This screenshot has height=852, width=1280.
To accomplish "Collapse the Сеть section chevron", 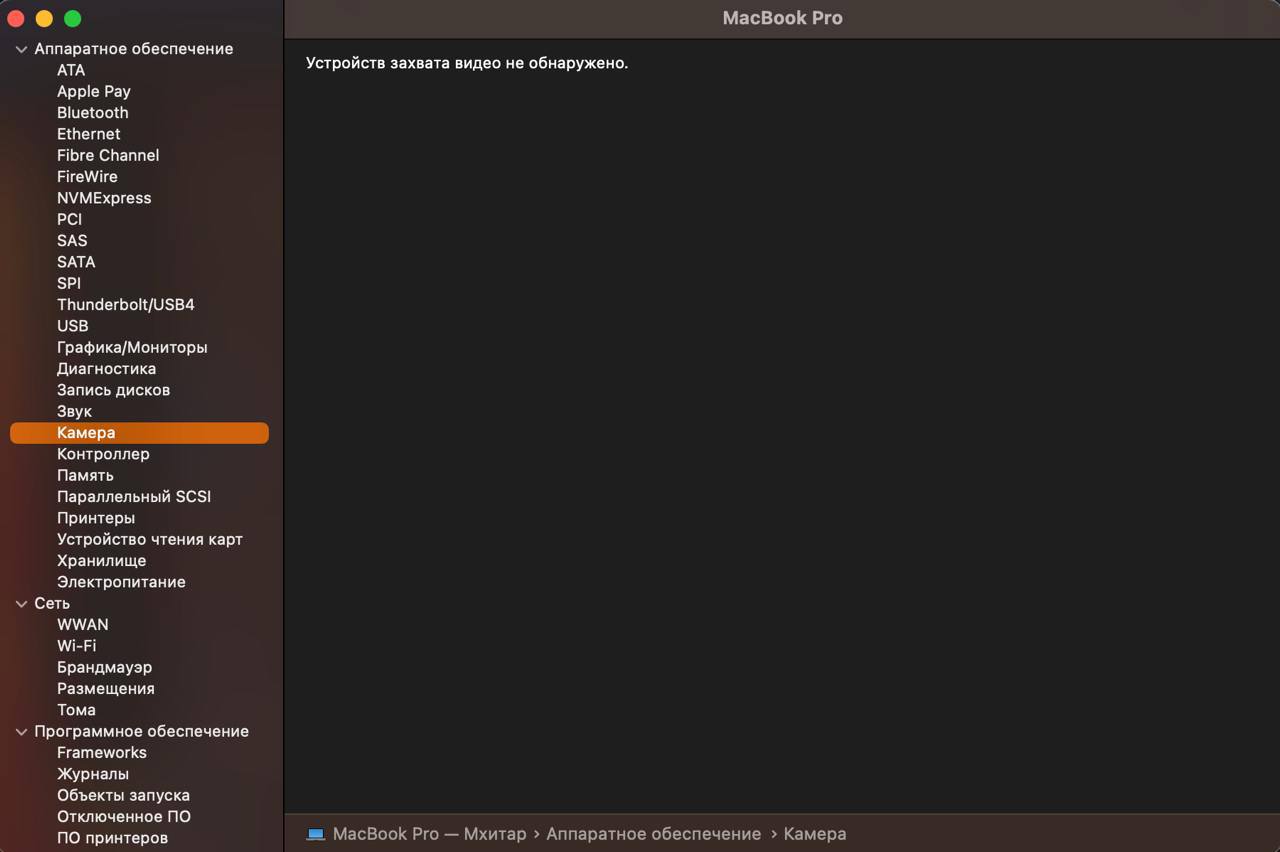I will (21, 604).
